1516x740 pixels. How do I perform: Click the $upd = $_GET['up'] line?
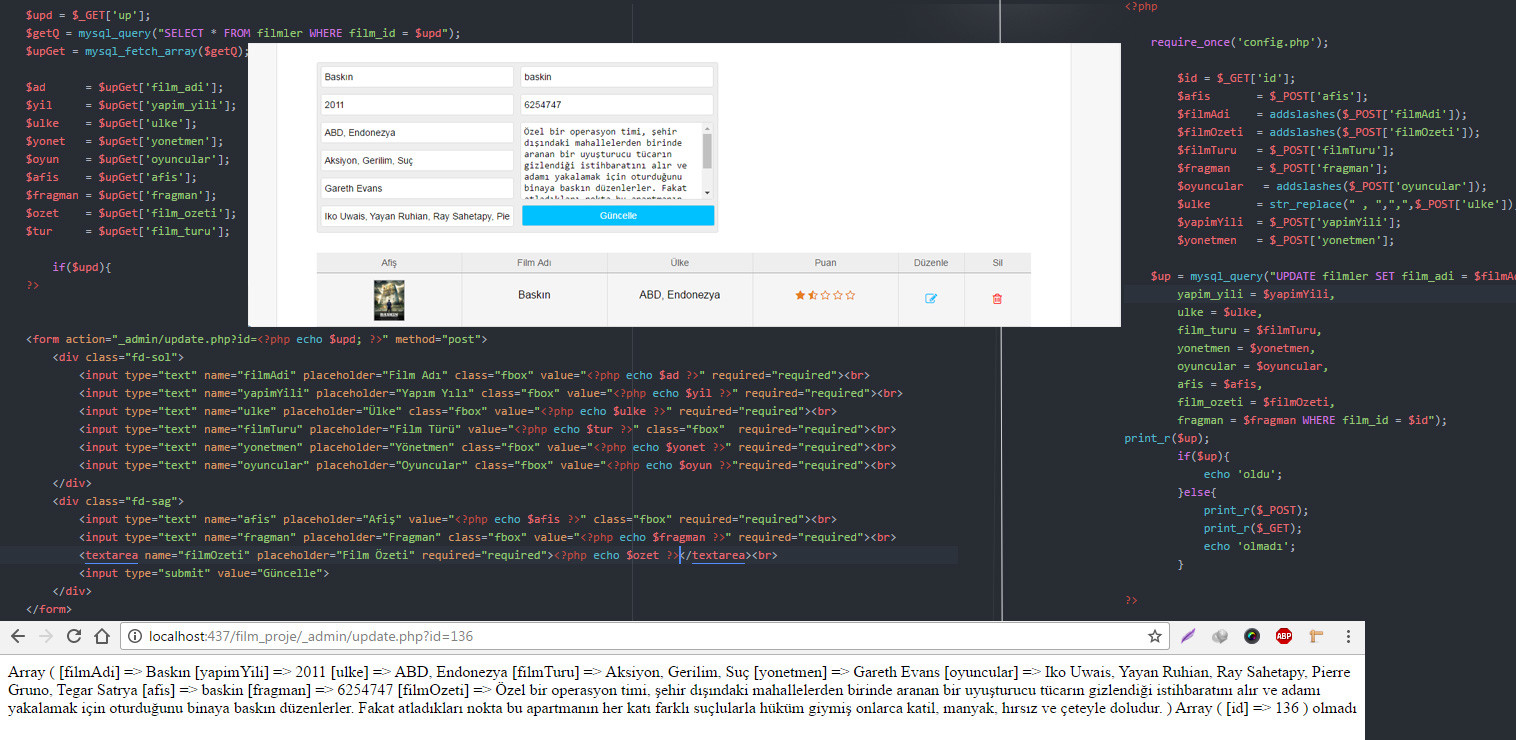click(89, 15)
